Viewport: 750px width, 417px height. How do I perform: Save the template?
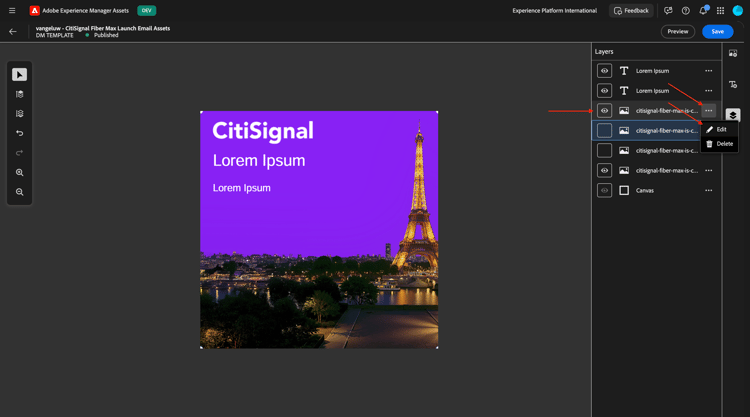click(717, 32)
